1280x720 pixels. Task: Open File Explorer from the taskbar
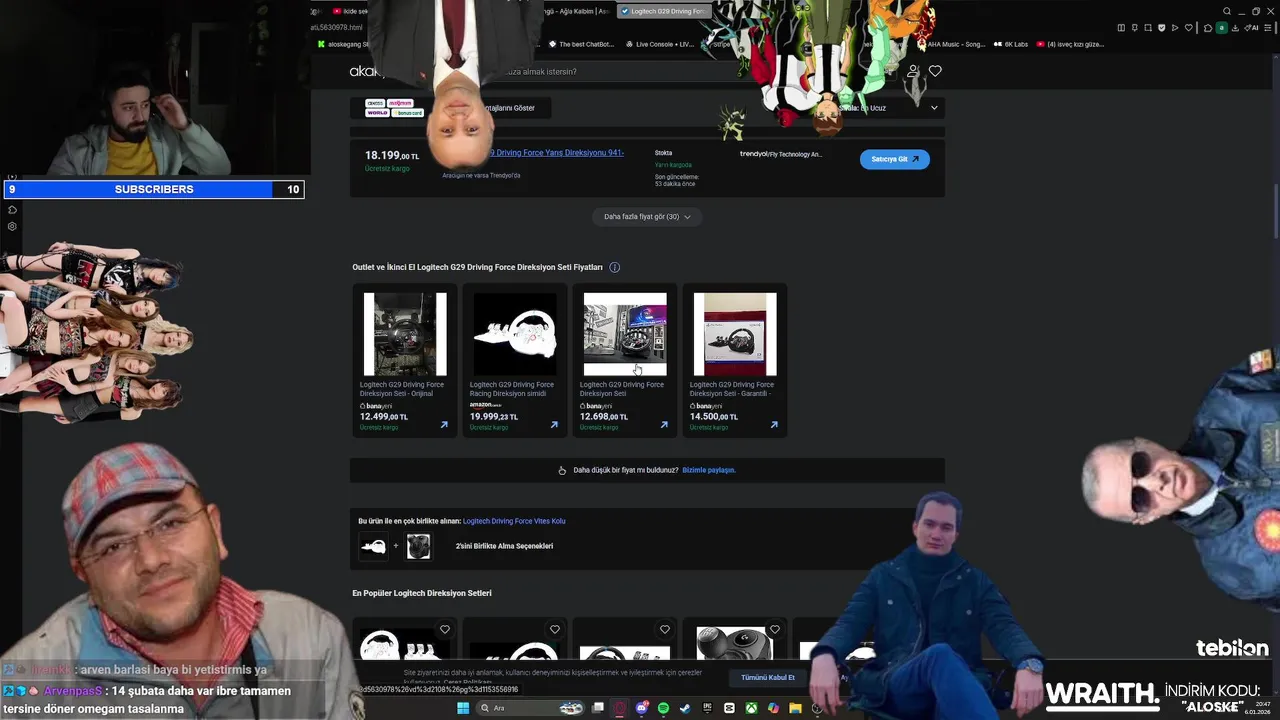795,708
